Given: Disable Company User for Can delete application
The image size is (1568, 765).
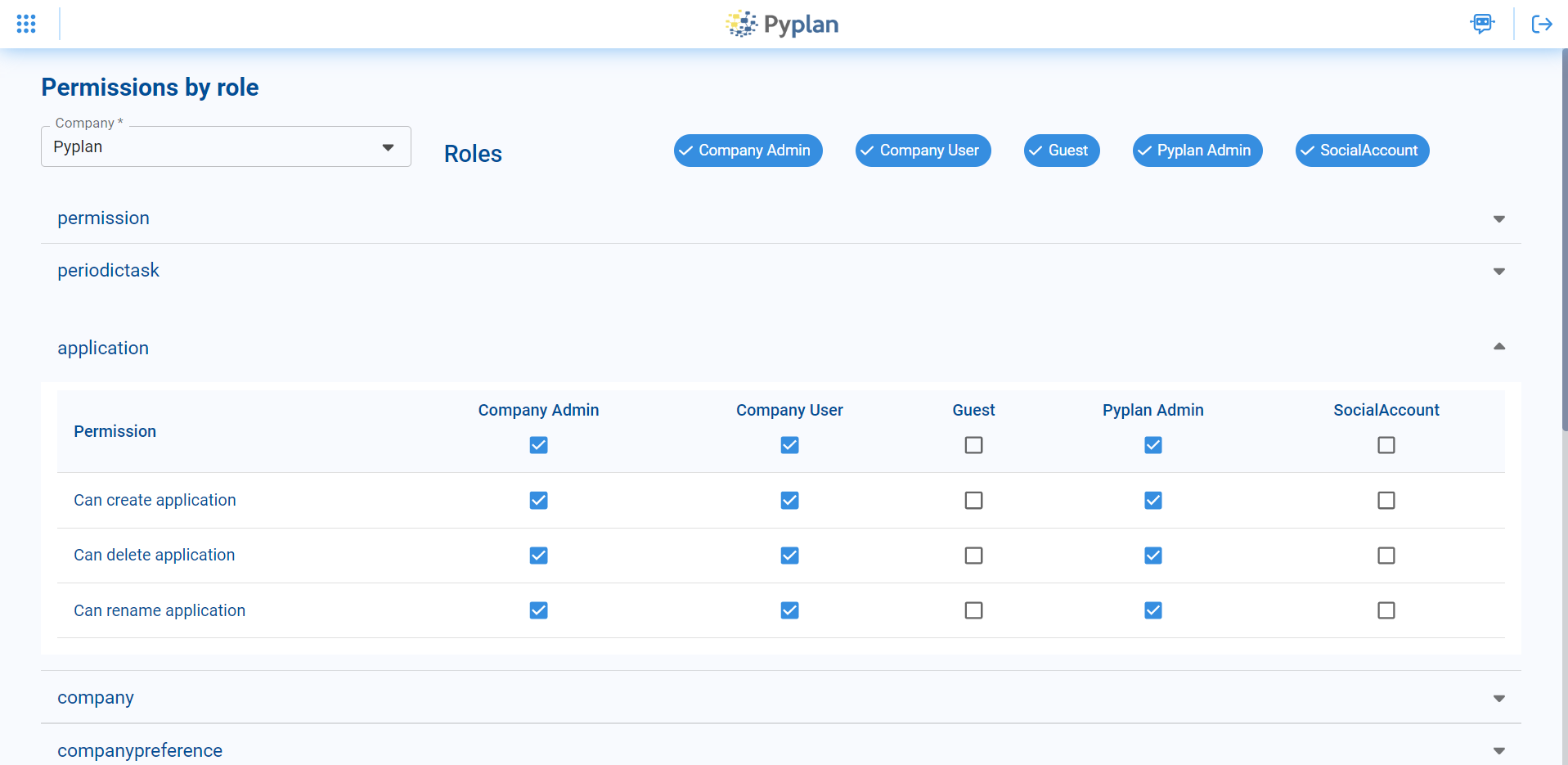Looking at the screenshot, I should (x=788, y=555).
